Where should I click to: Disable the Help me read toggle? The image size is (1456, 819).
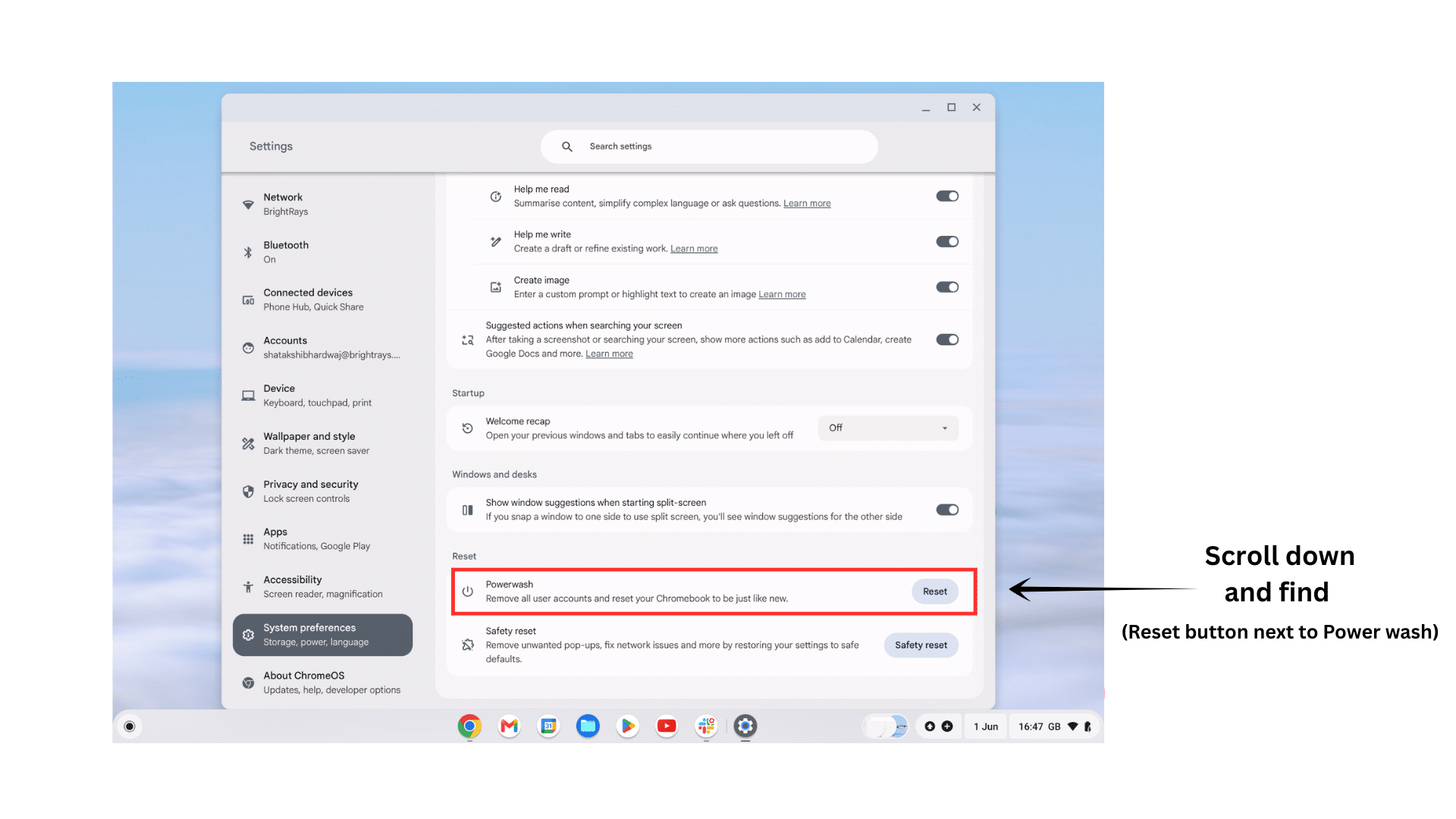tap(947, 196)
